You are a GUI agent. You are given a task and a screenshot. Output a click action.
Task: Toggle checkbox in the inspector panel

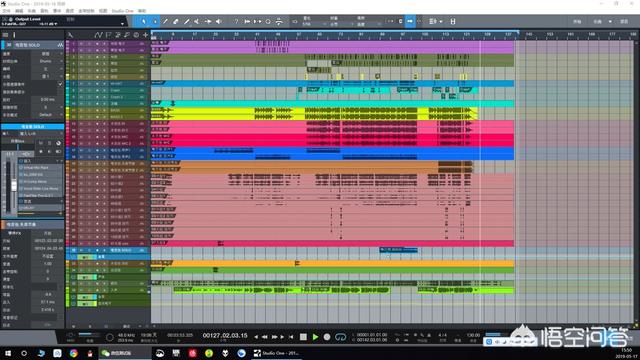click(60, 84)
